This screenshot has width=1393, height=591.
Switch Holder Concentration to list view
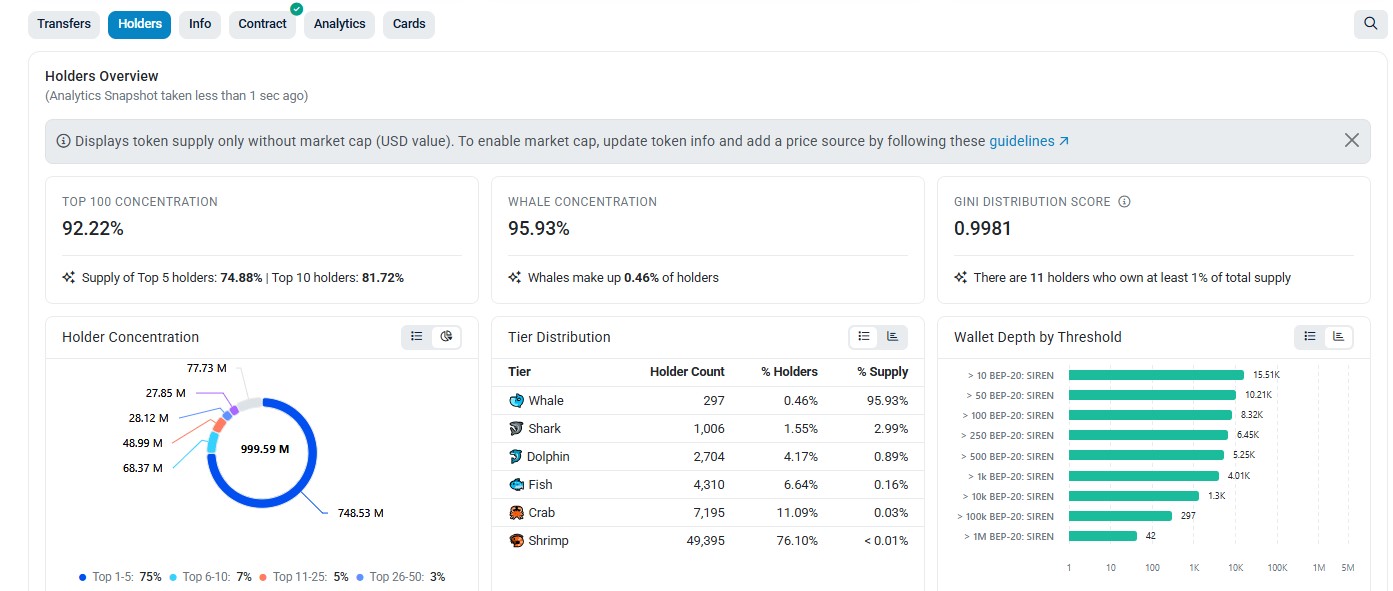tap(417, 337)
